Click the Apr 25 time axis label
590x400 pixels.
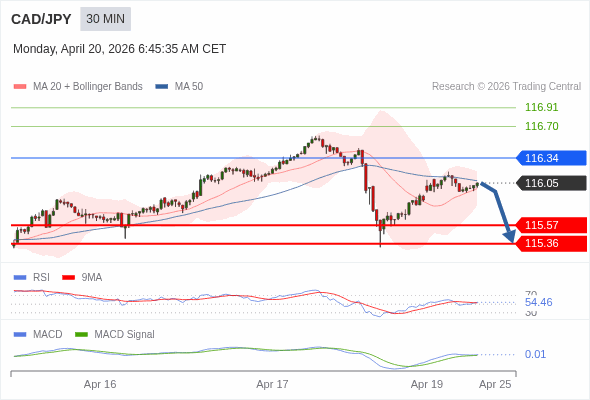coord(495,384)
